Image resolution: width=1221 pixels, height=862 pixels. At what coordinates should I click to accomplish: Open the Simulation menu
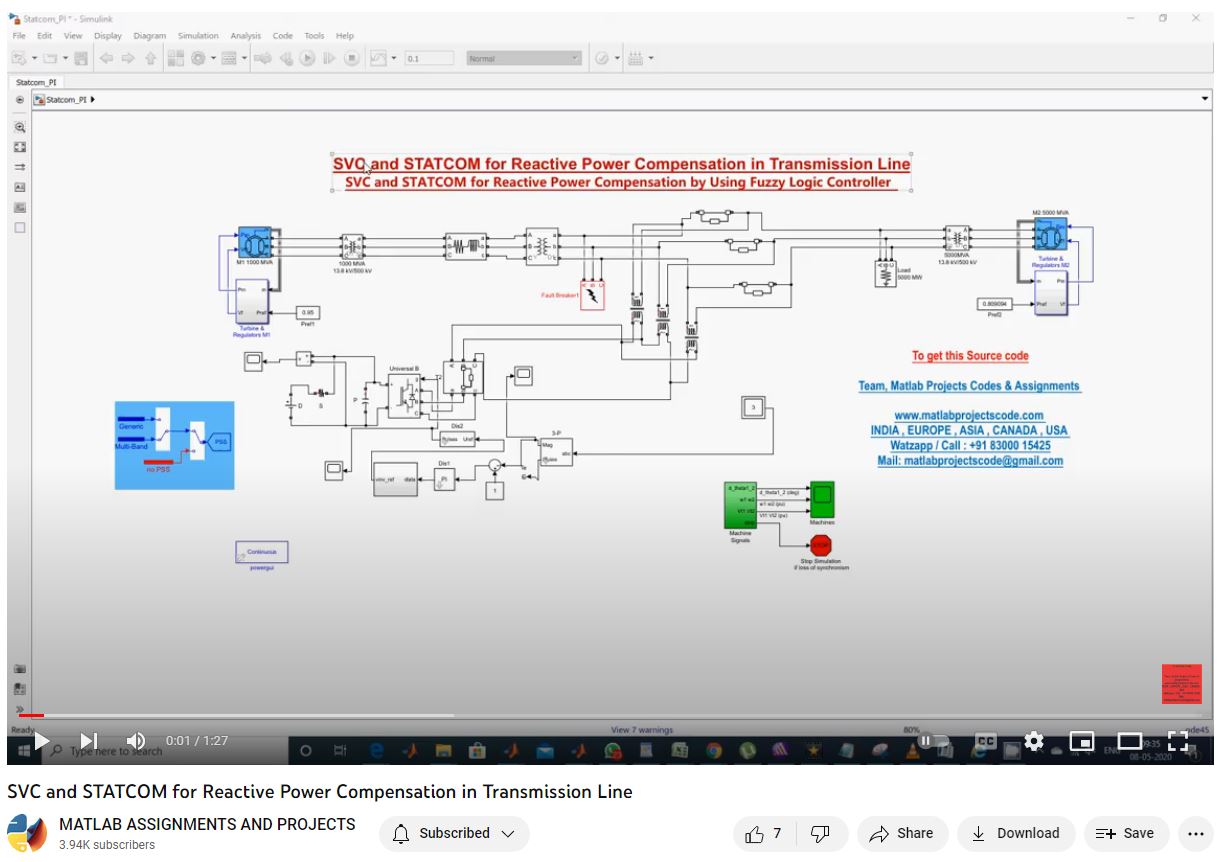(x=198, y=36)
